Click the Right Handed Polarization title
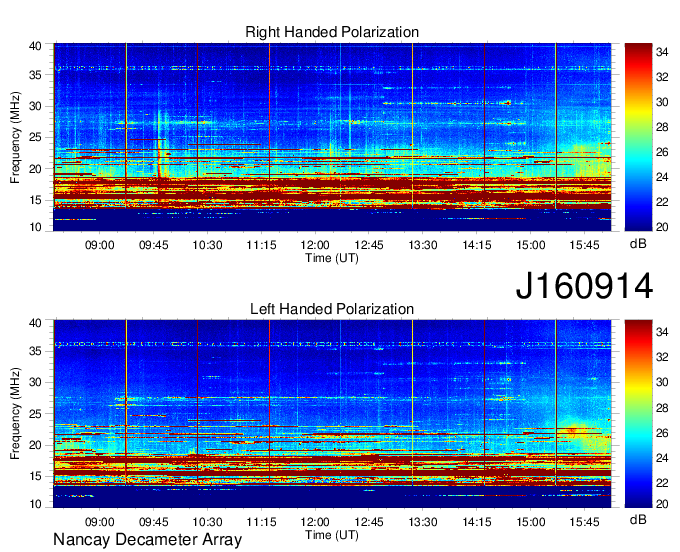Screen dimensions: 680x552 pyautogui.click(x=332, y=32)
